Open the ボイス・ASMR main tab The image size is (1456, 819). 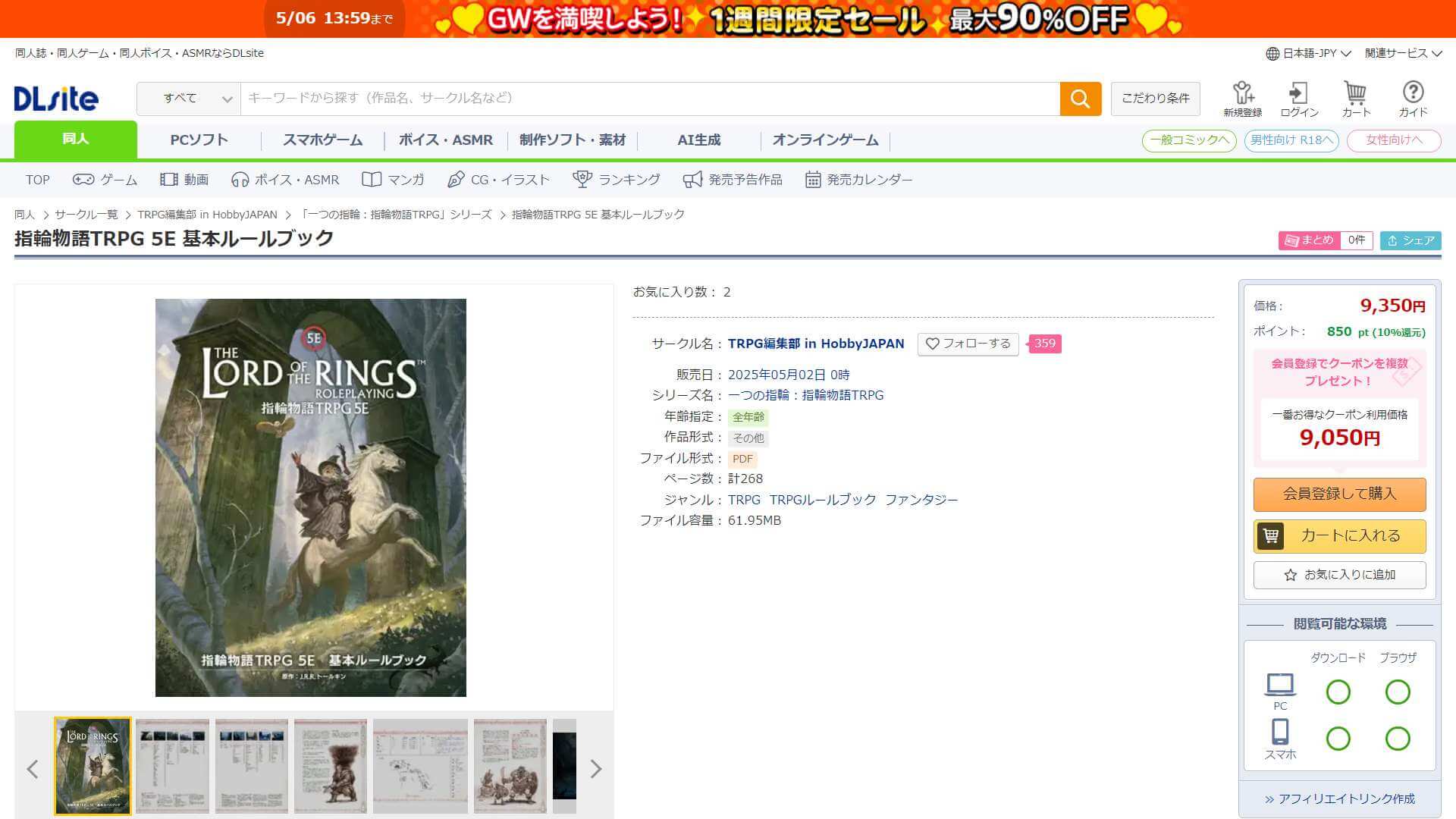point(446,140)
